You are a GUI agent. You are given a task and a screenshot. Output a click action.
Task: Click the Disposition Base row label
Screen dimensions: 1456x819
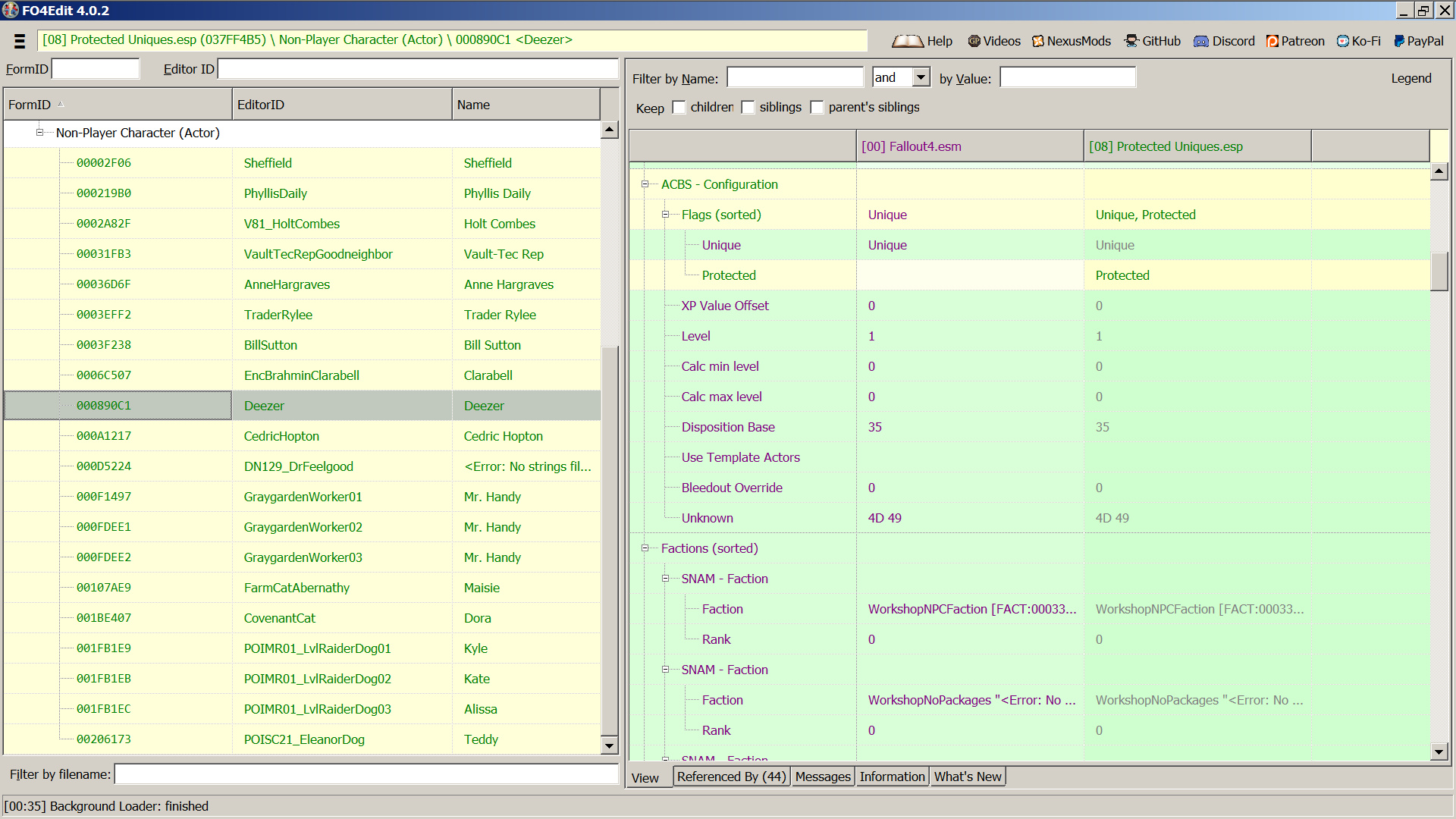pos(728,427)
